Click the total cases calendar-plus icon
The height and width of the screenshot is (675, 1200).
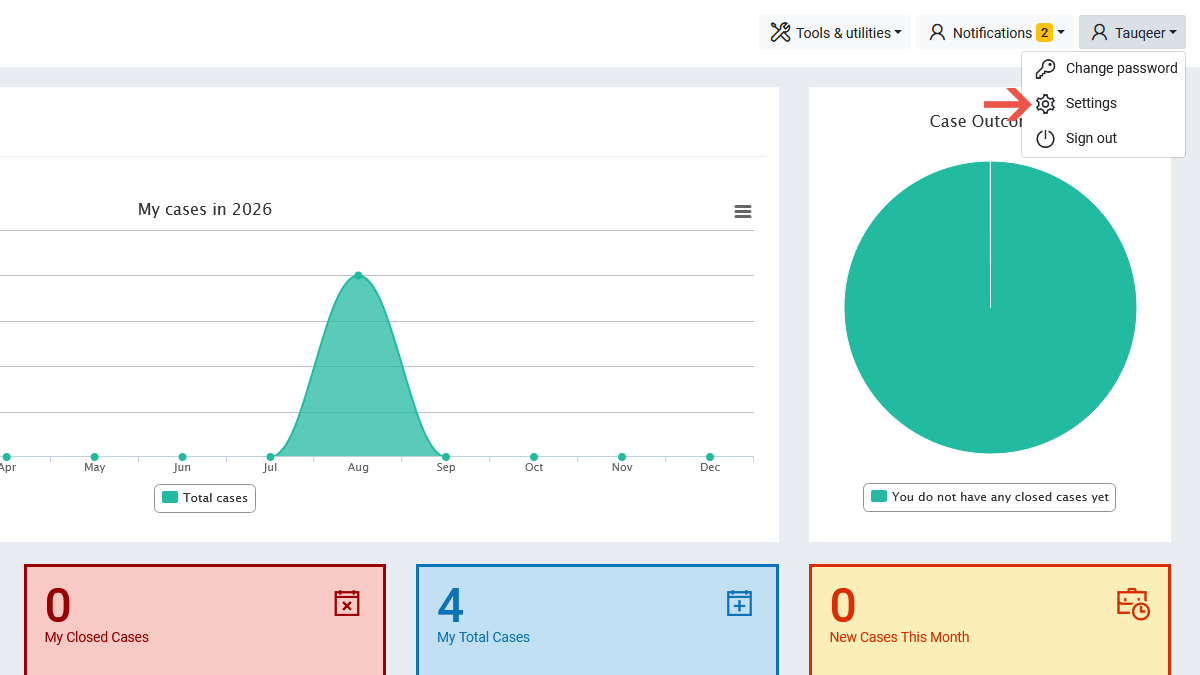[x=739, y=603]
